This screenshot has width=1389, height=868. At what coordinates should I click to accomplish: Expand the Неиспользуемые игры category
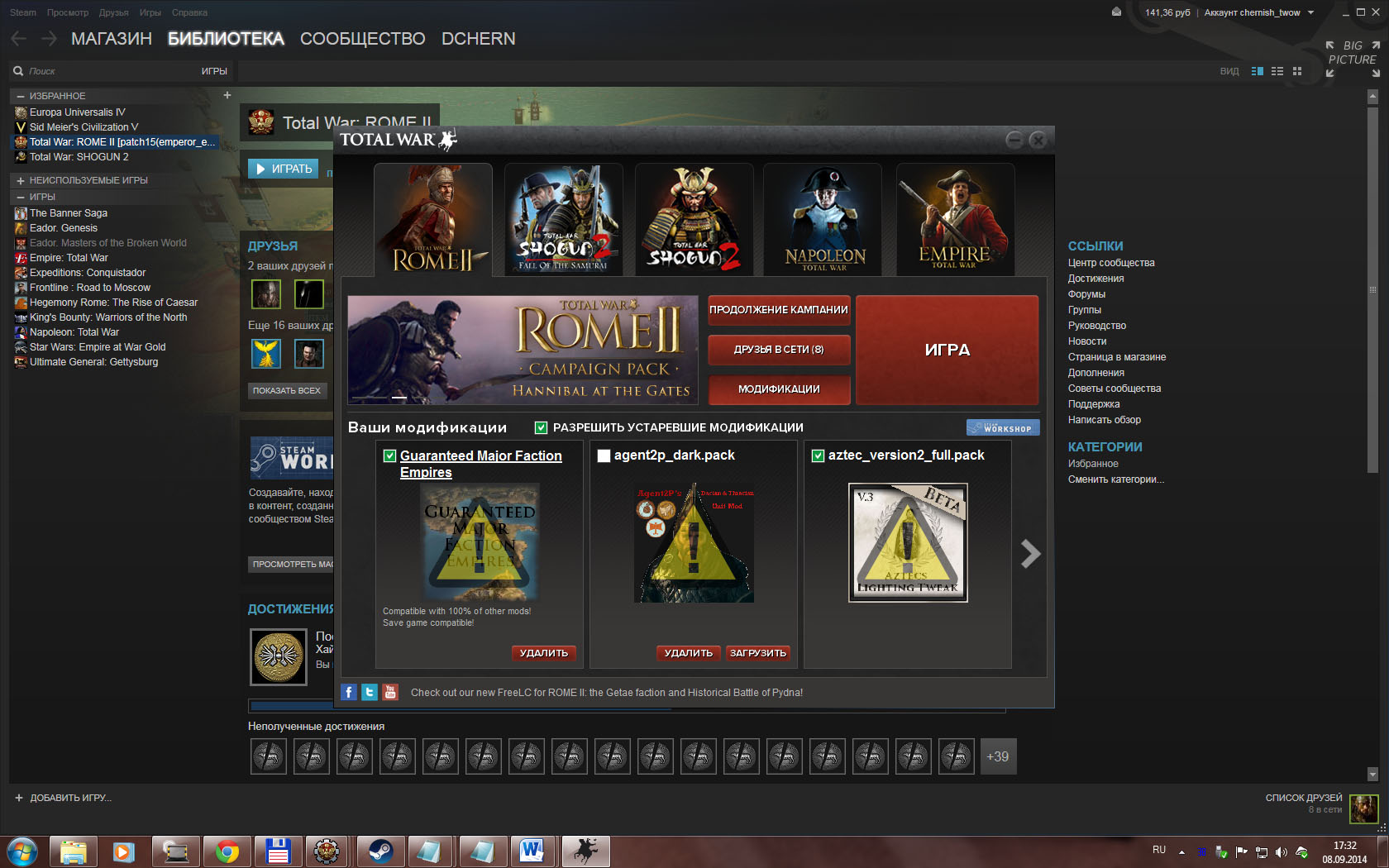click(21, 180)
